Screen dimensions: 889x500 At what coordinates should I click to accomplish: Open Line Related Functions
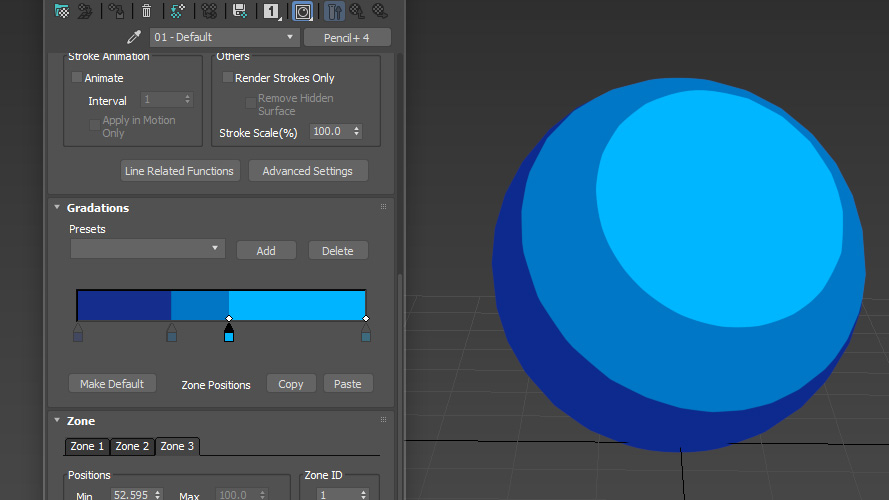180,171
